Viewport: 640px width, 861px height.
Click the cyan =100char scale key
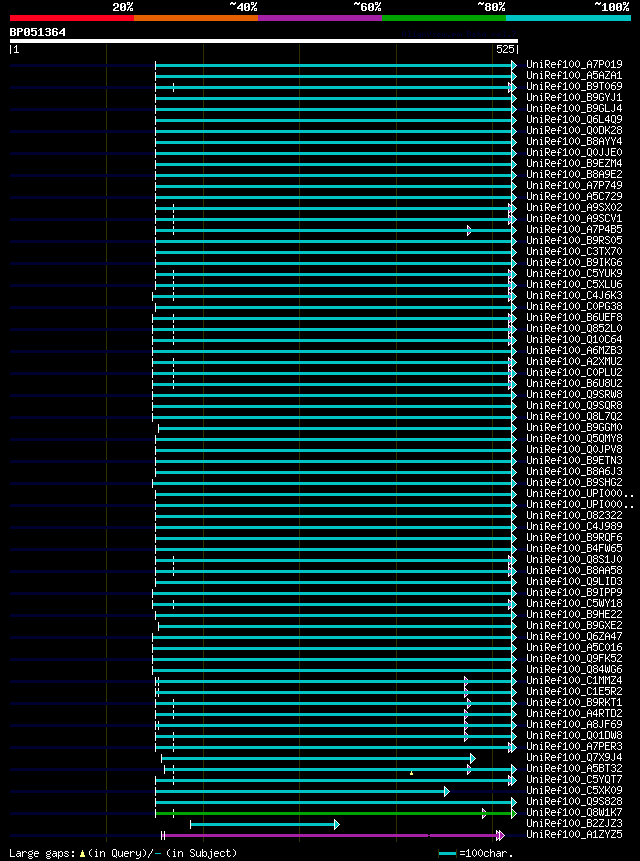(447, 853)
